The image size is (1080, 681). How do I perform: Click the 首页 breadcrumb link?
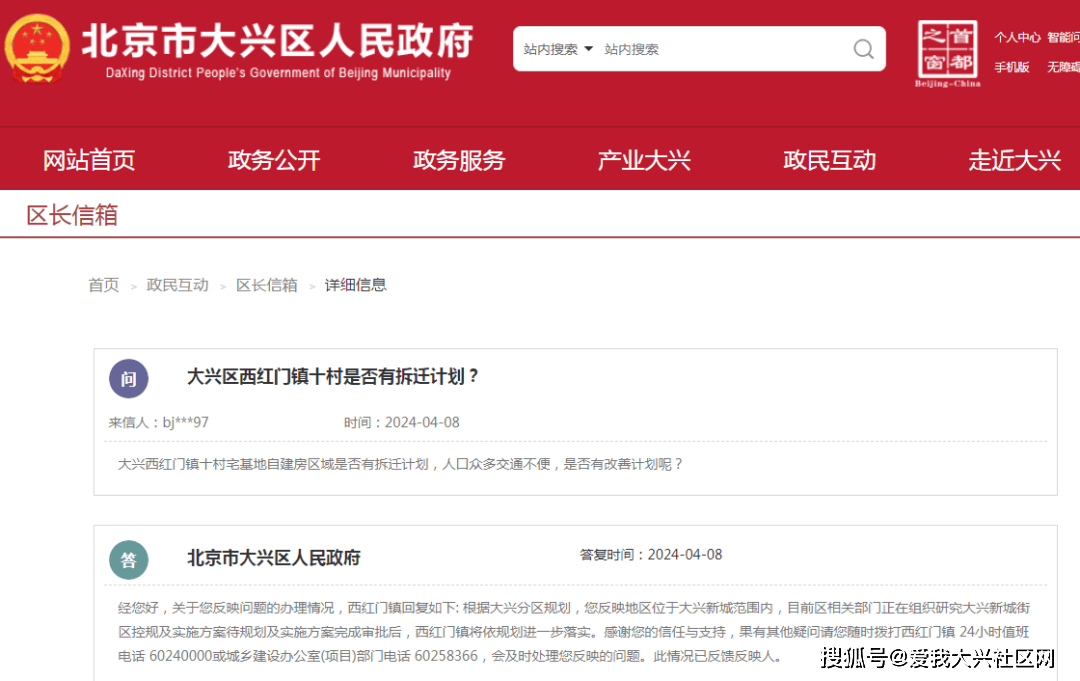tap(103, 285)
